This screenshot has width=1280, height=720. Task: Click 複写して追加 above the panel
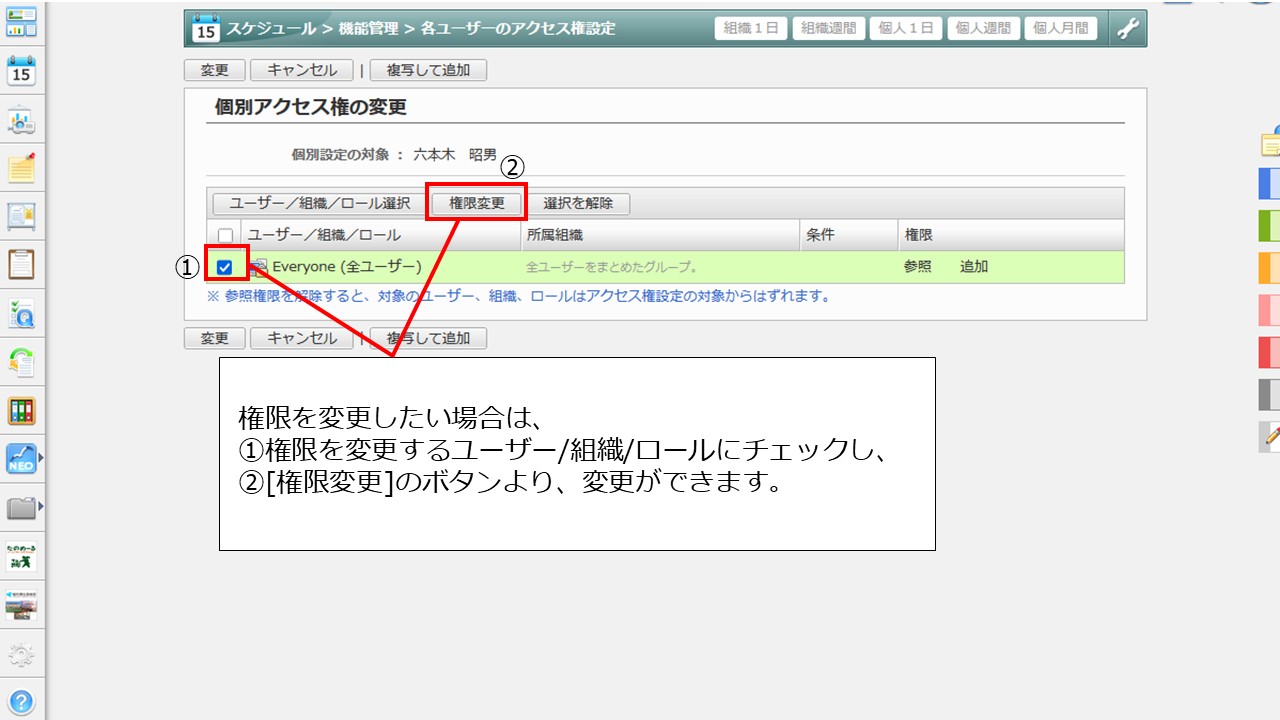pyautogui.click(x=428, y=70)
